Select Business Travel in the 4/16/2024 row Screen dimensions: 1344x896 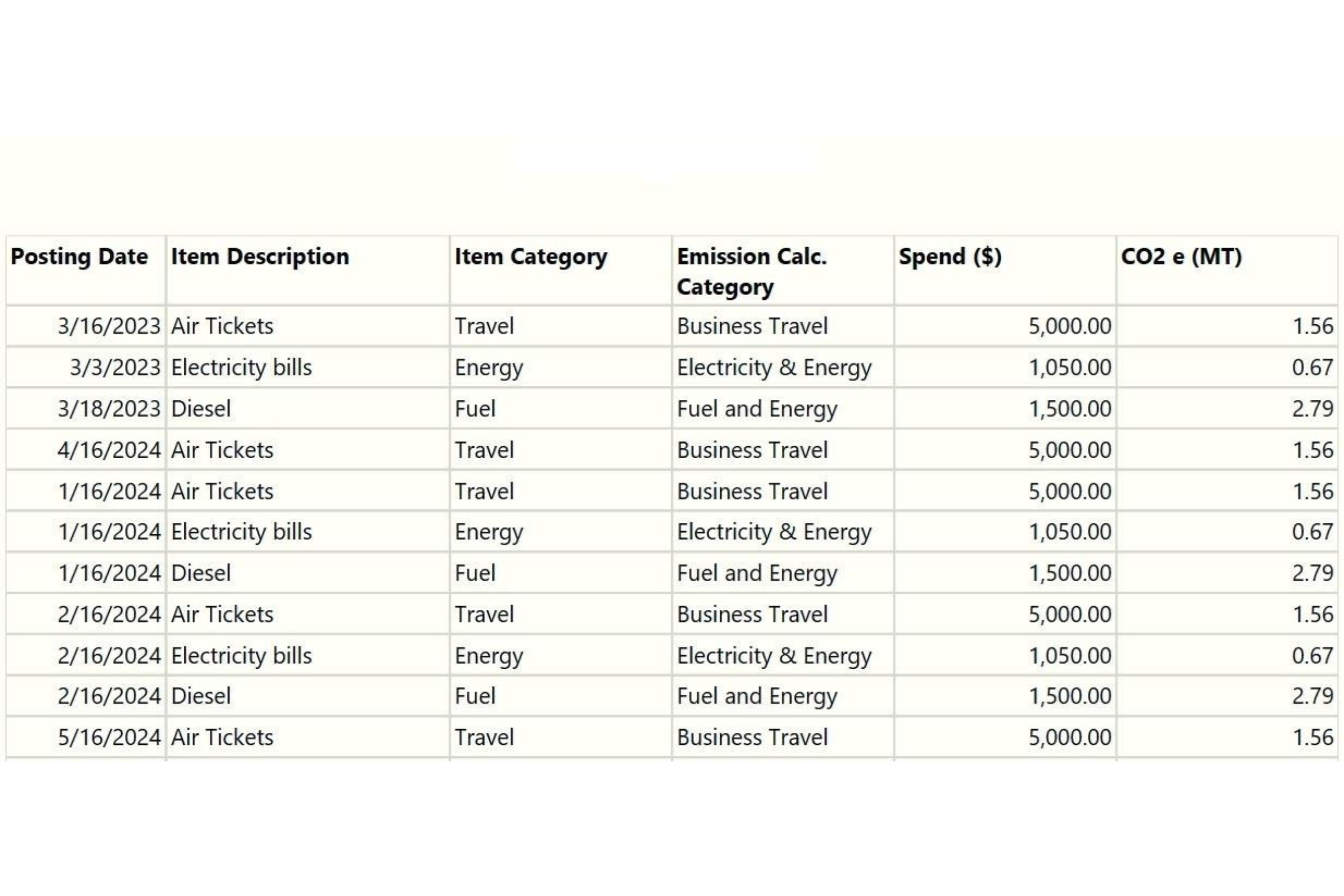pyautogui.click(x=752, y=450)
